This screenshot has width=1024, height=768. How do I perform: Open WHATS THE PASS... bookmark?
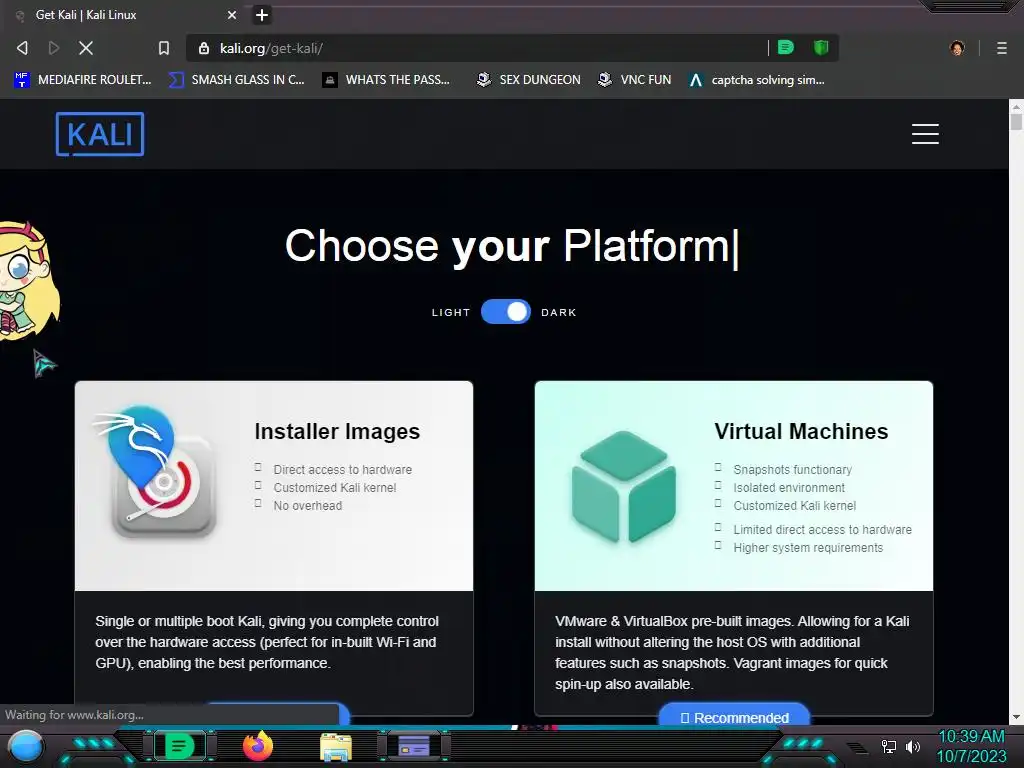click(x=387, y=80)
